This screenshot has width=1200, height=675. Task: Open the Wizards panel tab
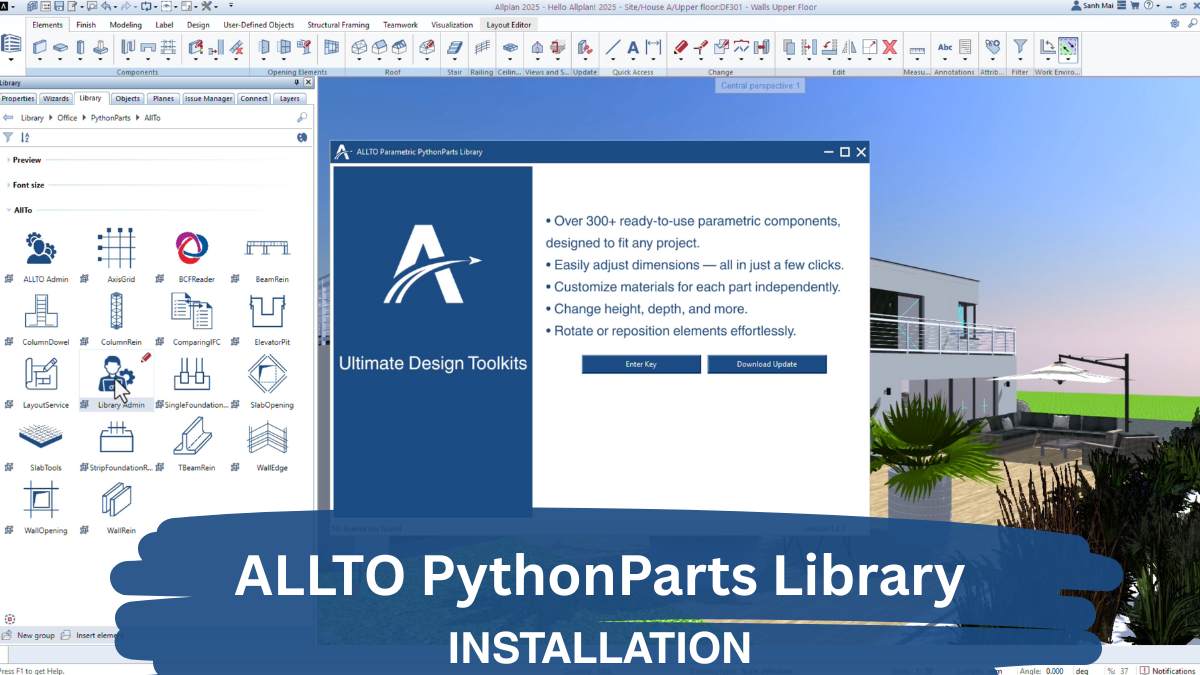pos(56,99)
